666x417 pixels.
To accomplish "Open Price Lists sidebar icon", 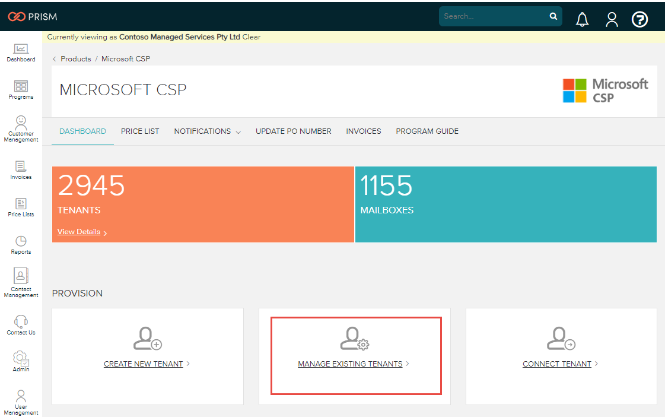I will [20, 206].
